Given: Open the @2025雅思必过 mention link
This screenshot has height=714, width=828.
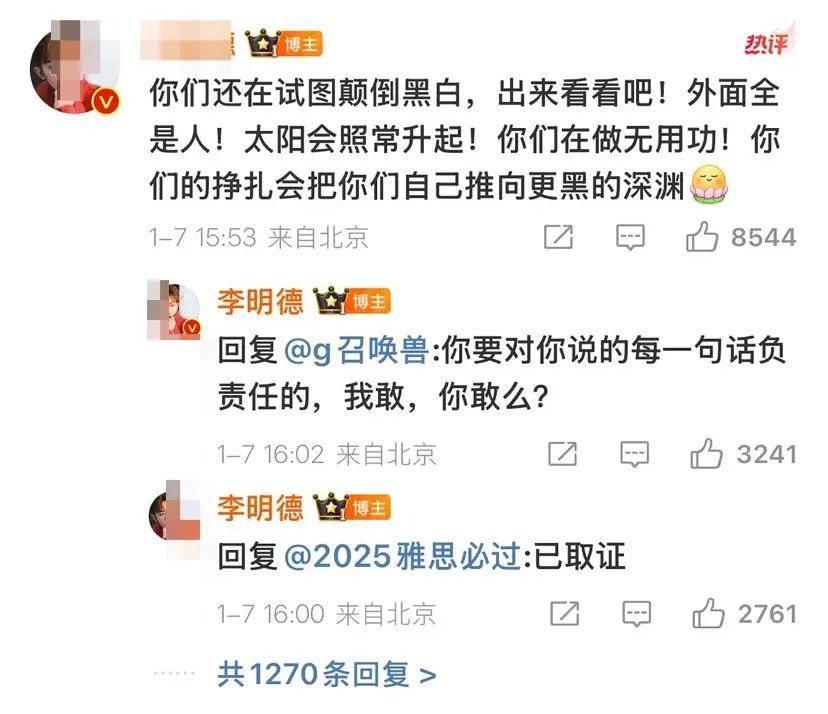Looking at the screenshot, I should point(403,556).
